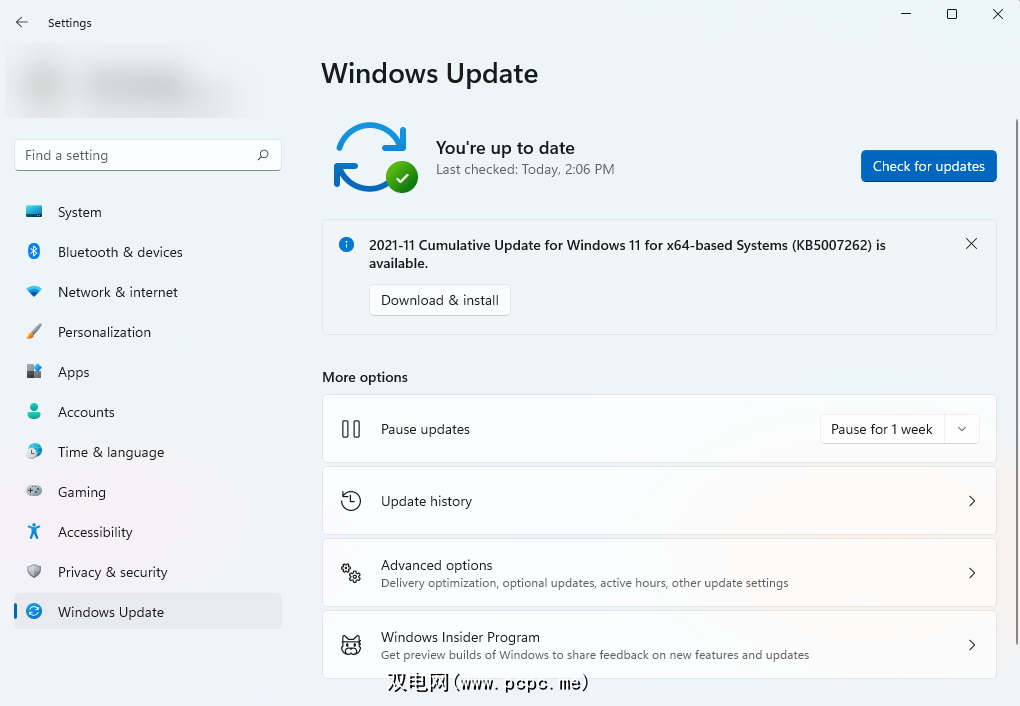Click the Gaming controller icon
This screenshot has height=706, width=1020.
(34, 491)
